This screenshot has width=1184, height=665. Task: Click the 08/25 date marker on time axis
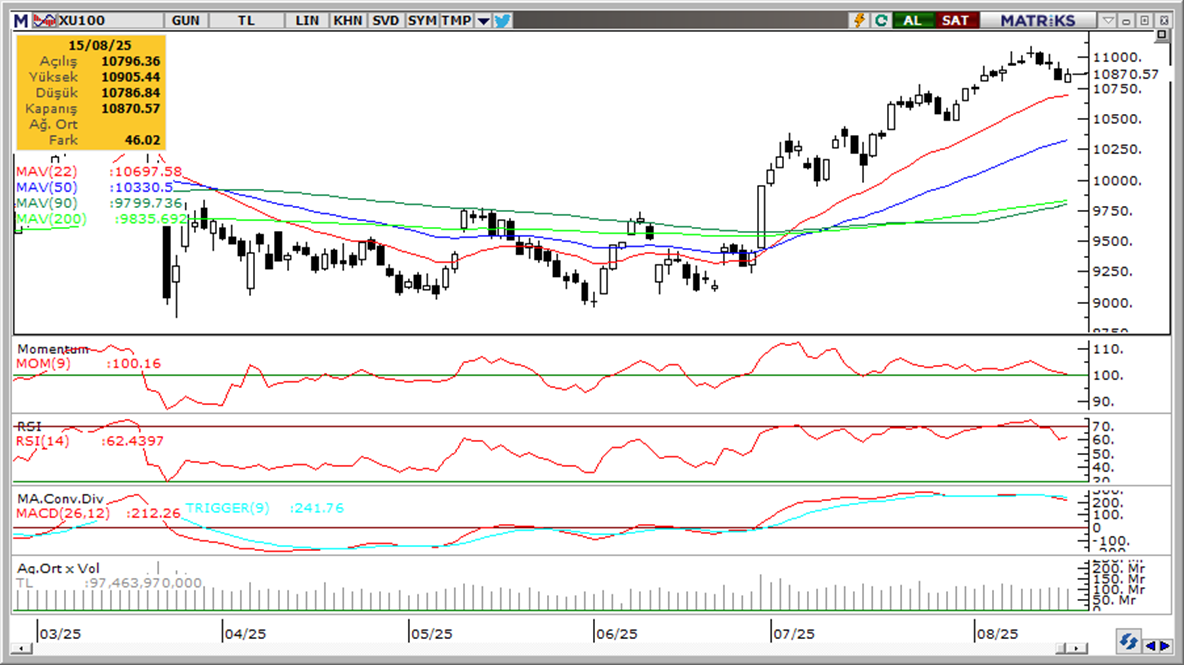click(996, 634)
